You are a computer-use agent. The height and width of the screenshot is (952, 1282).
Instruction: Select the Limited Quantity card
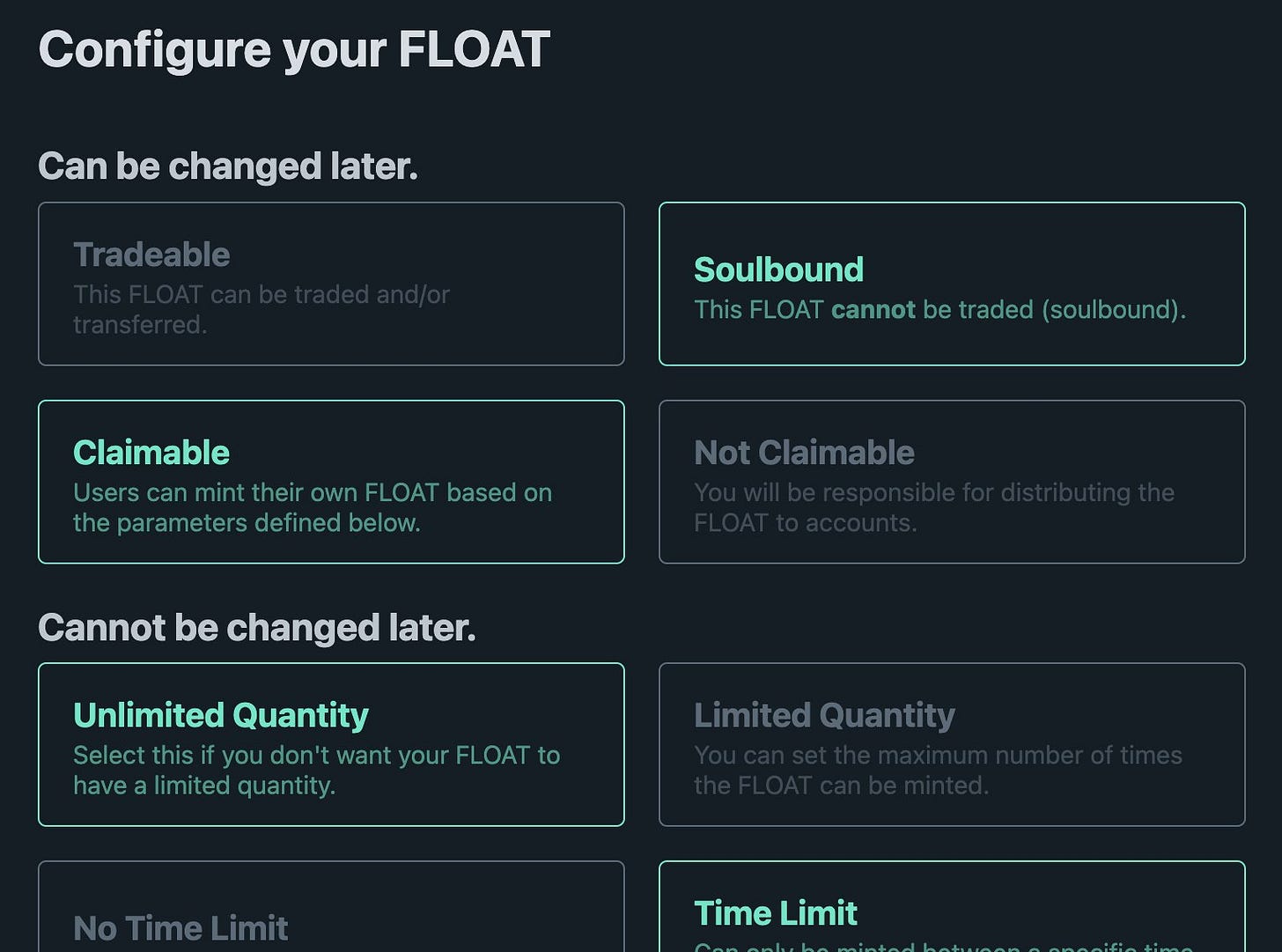(x=951, y=744)
